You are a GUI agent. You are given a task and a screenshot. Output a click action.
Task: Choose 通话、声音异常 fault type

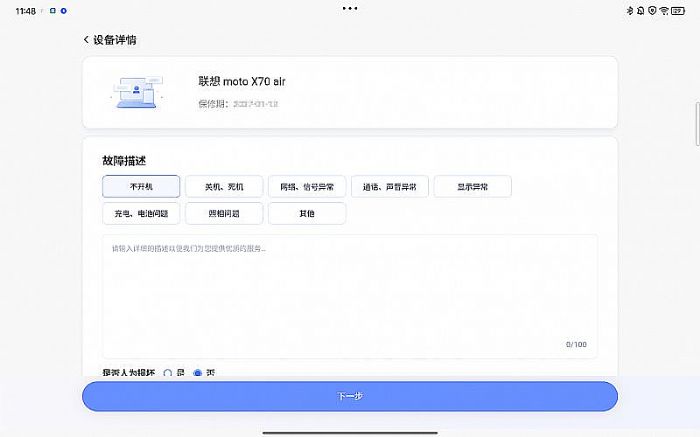390,186
